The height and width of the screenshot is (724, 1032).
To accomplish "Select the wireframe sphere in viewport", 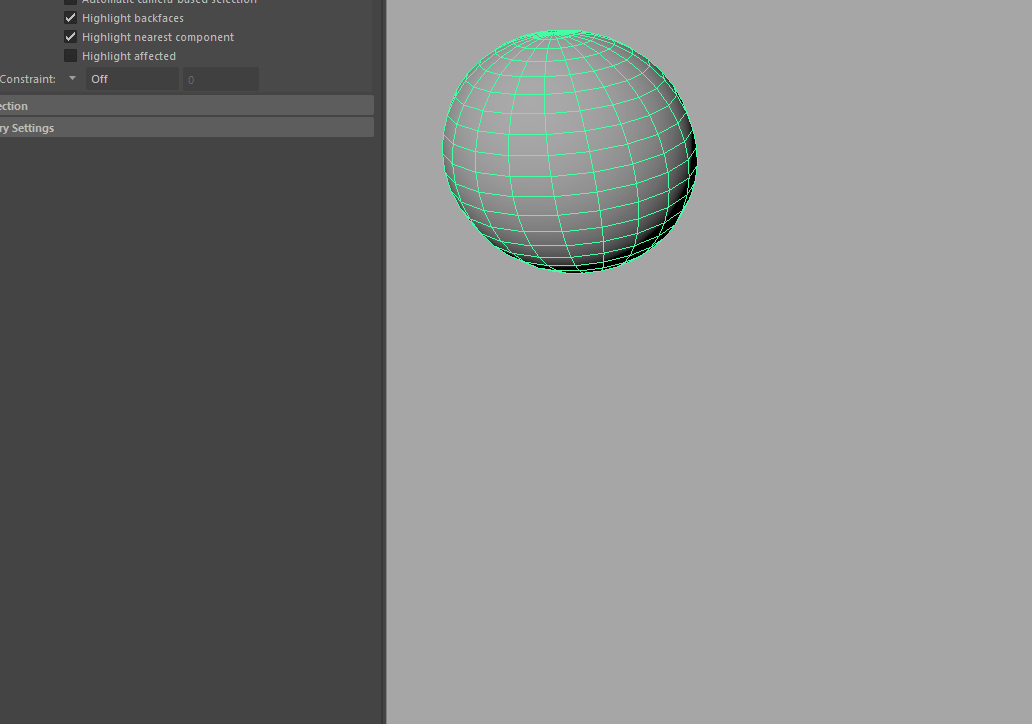I will 570,150.
